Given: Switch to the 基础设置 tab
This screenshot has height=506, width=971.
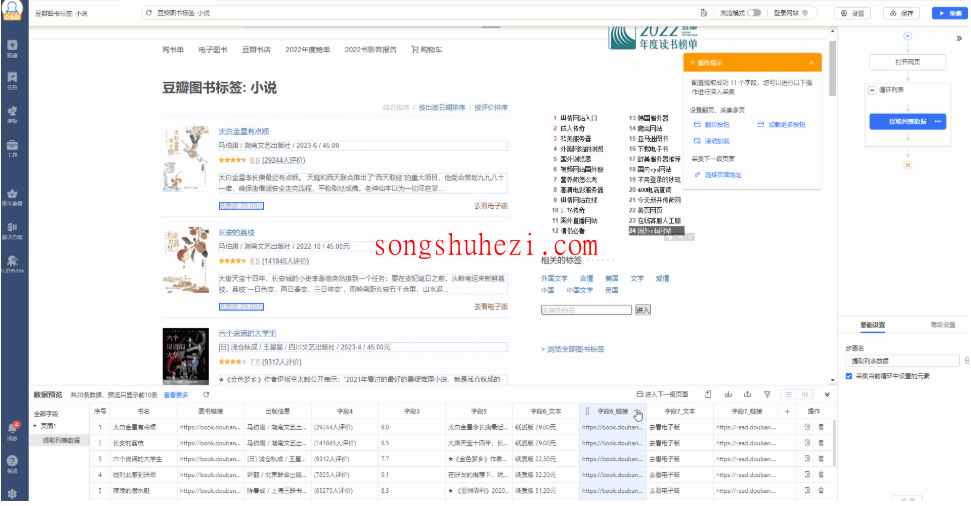Looking at the screenshot, I should (872, 325).
